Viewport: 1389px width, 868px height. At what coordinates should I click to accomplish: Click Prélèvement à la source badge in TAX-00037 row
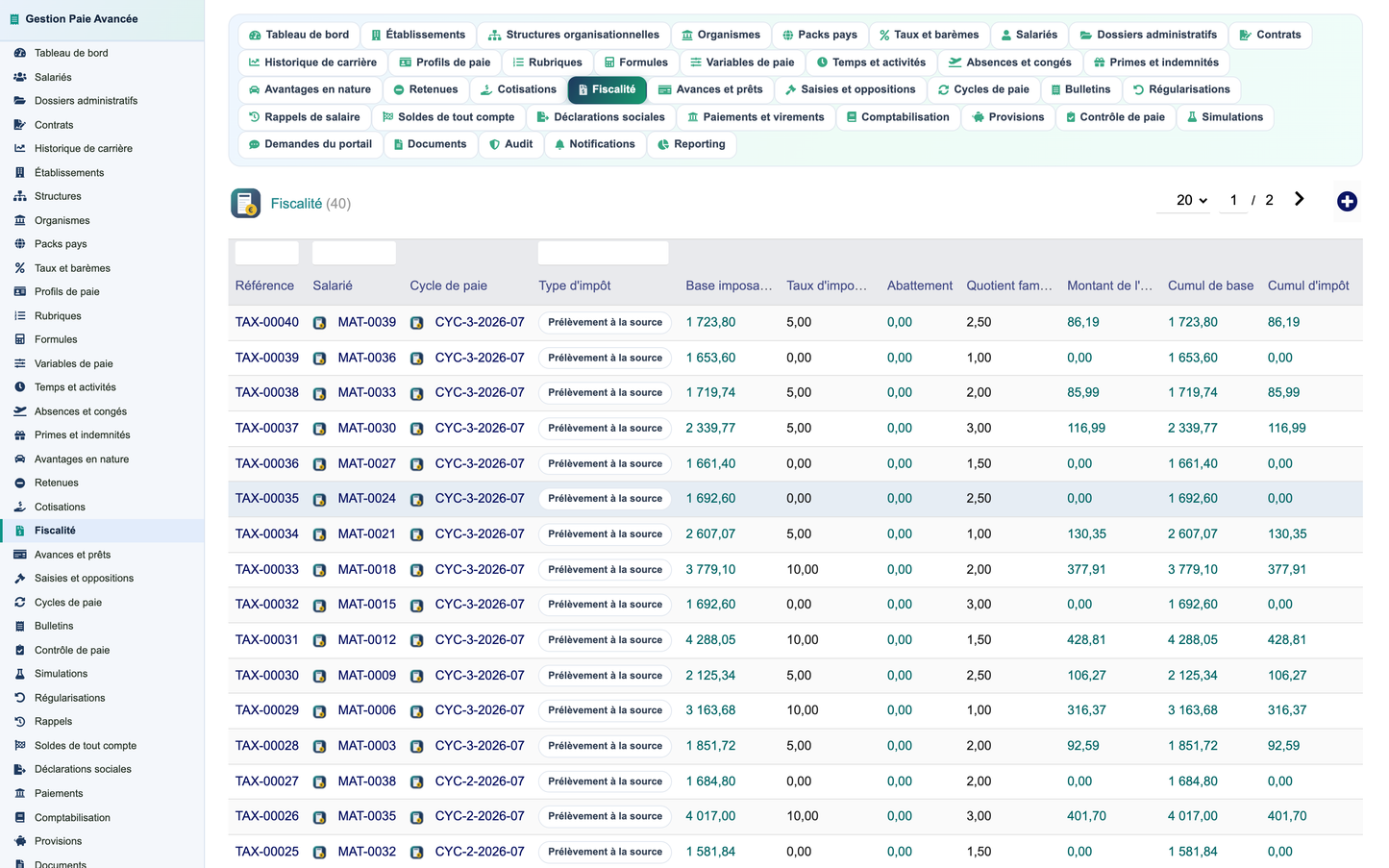pyautogui.click(x=606, y=429)
